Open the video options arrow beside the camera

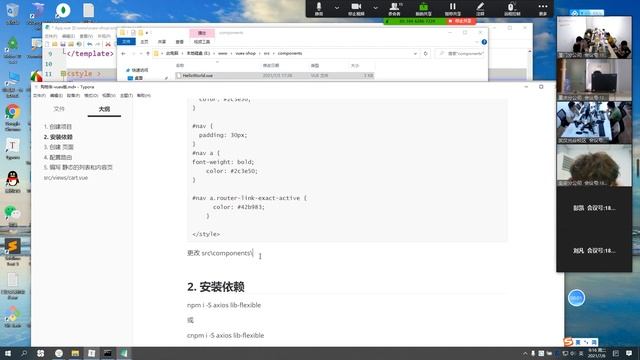[375, 8]
